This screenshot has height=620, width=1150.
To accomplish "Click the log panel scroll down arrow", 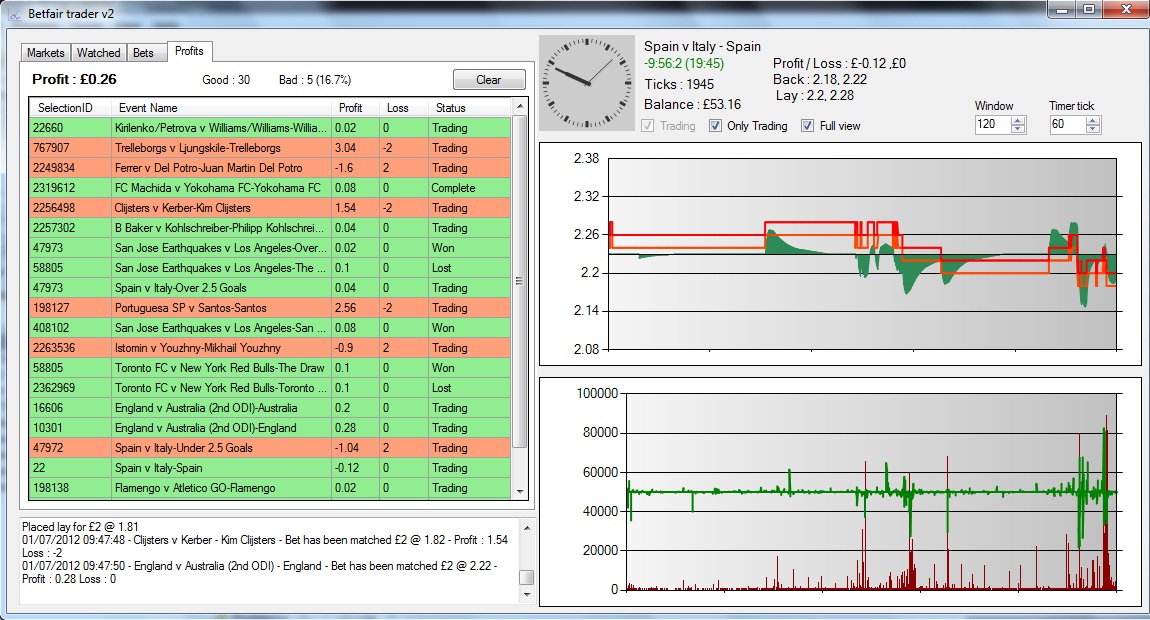I will point(526,596).
